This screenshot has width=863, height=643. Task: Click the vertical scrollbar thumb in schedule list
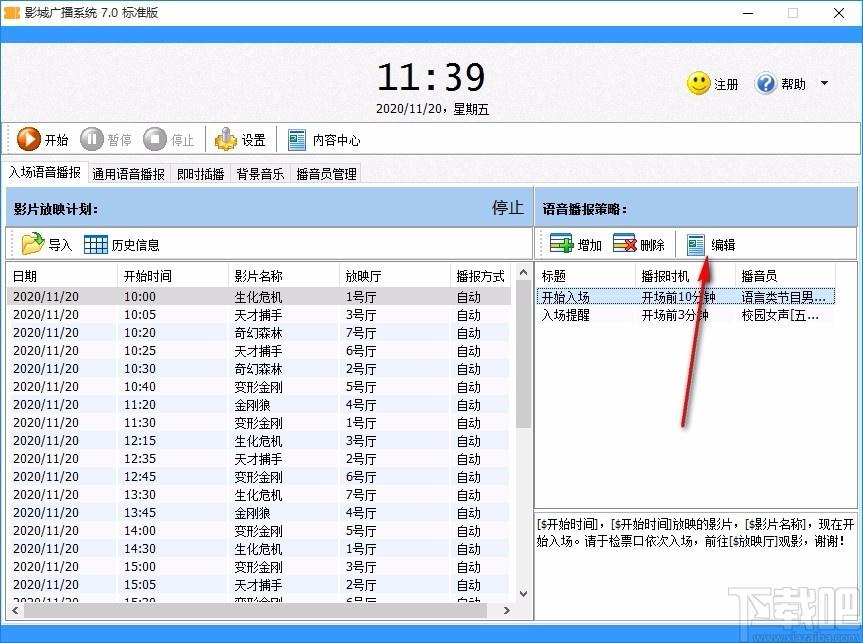523,353
